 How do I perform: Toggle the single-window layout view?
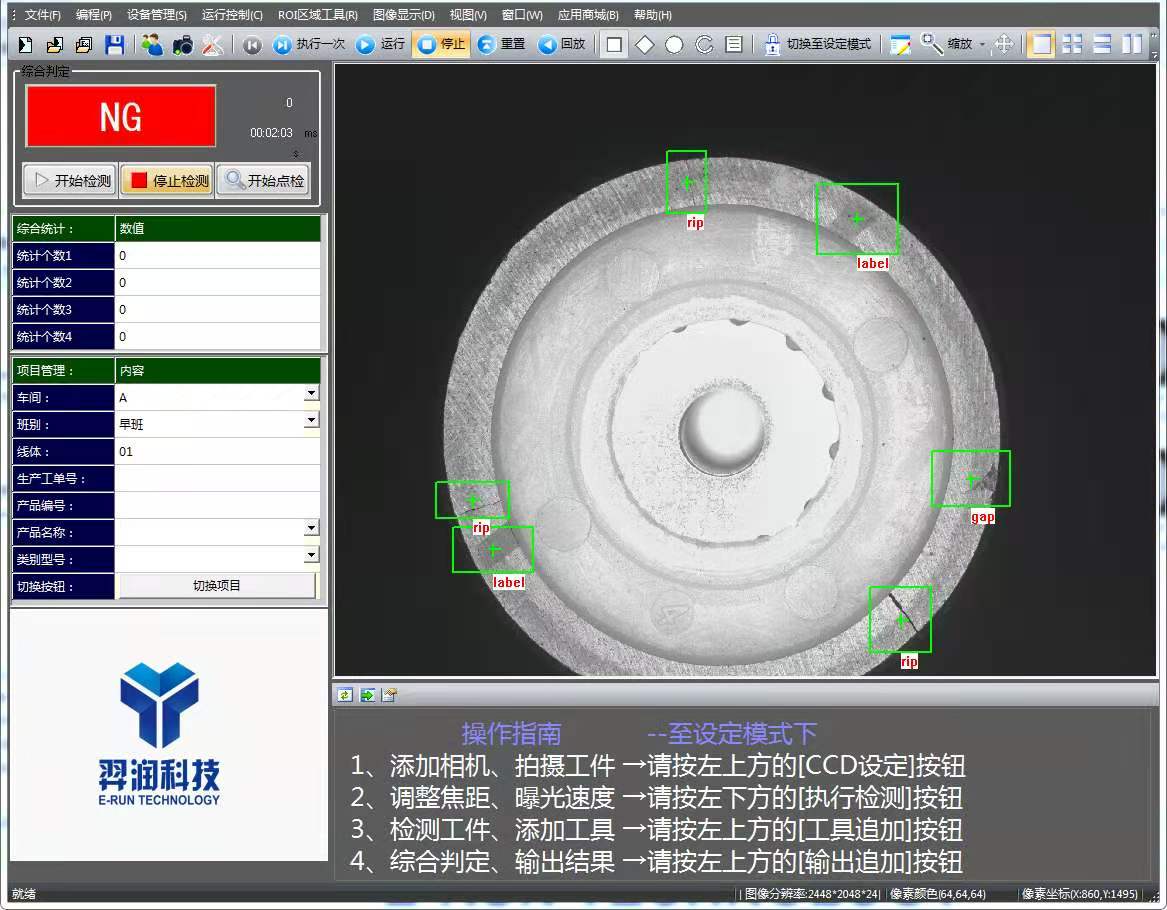click(x=1041, y=45)
